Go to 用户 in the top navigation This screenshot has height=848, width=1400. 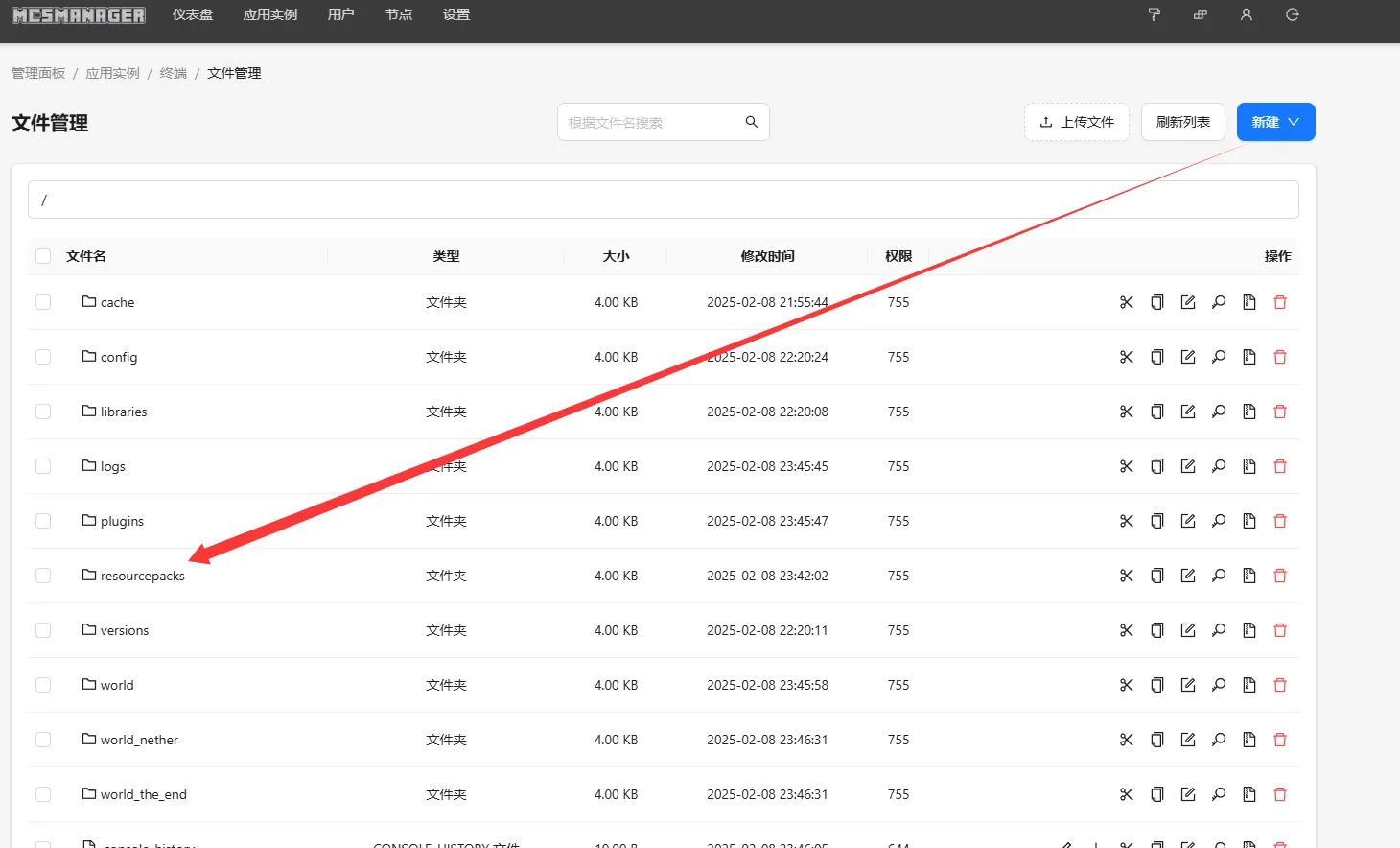[x=341, y=14]
